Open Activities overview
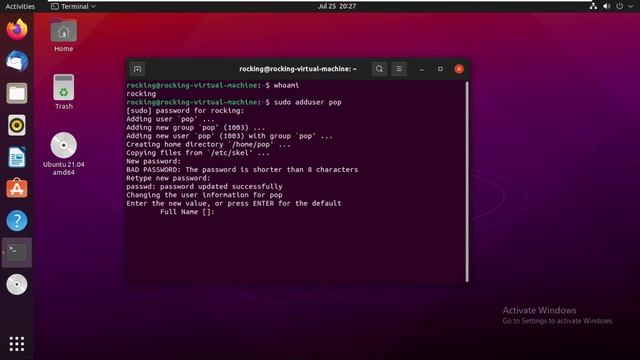640x360 pixels. coord(20,6)
